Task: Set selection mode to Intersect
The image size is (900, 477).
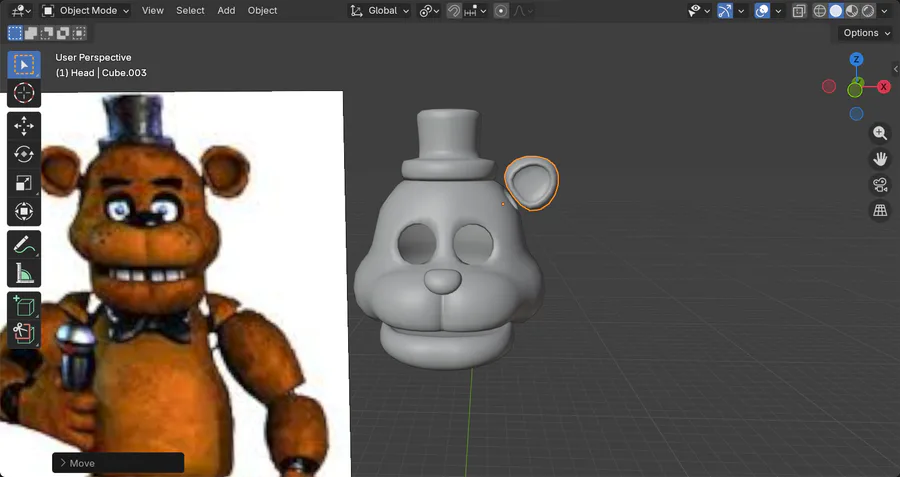Action: click(79, 33)
